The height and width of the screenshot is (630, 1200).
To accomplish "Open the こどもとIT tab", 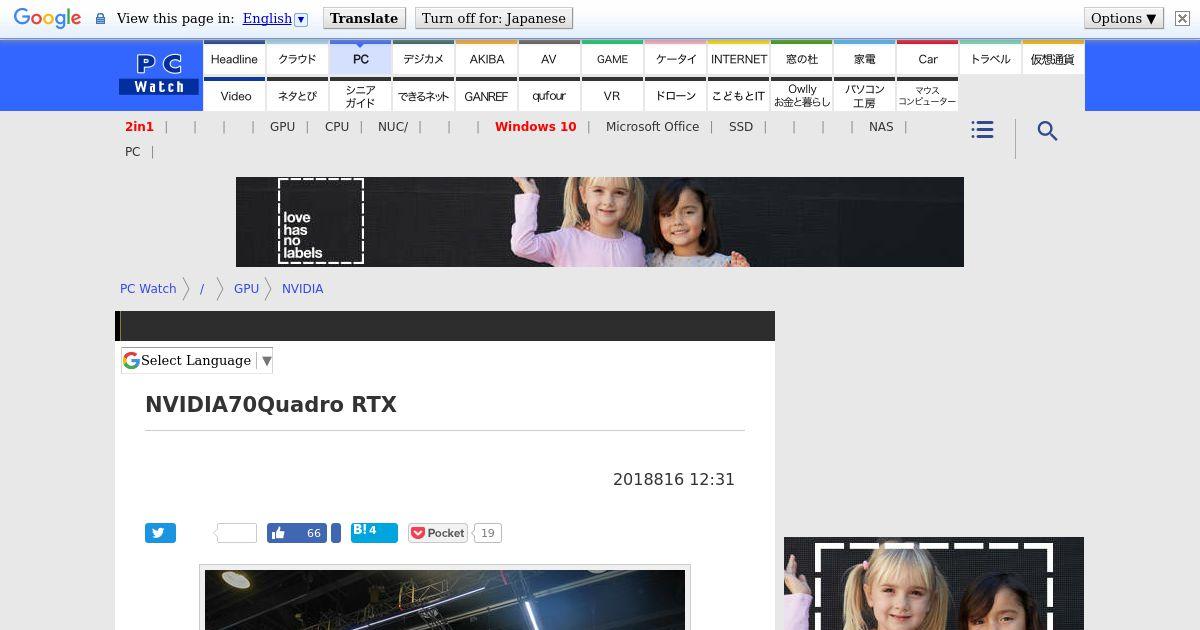I will point(738,95).
